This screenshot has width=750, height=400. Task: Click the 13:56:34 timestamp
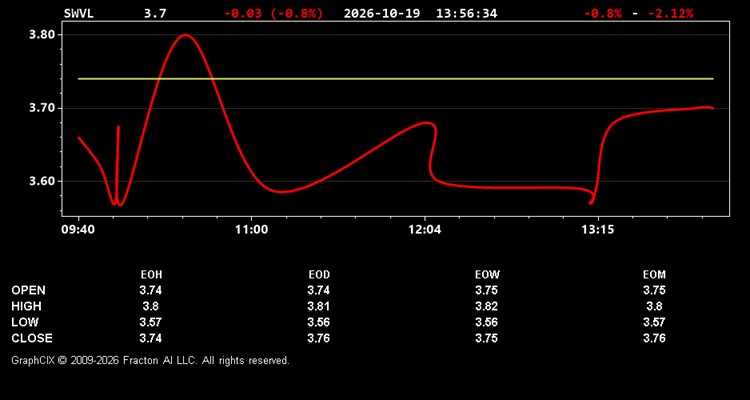466,13
